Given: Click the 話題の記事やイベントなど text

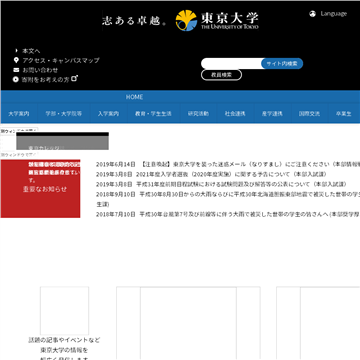Looking at the screenshot, I should coord(64,340).
